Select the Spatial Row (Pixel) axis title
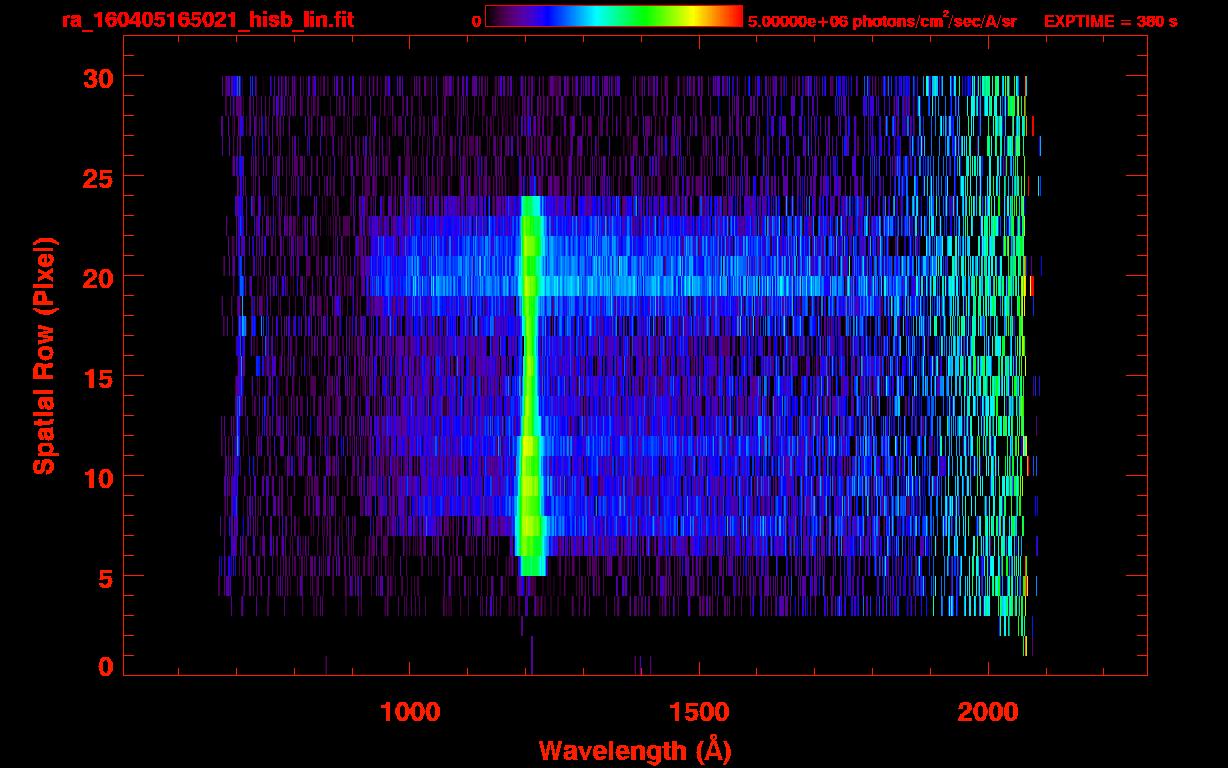The width and height of the screenshot is (1228, 768). tap(45, 355)
